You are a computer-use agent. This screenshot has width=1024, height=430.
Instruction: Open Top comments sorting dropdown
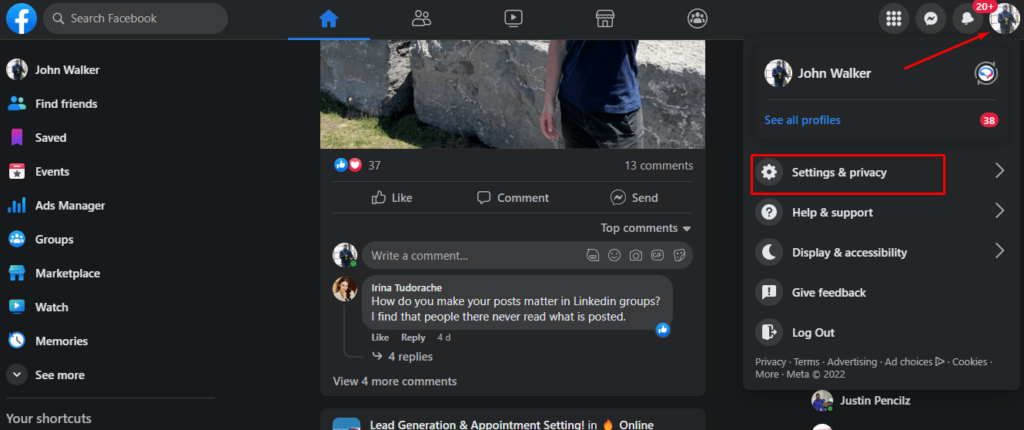pos(646,228)
